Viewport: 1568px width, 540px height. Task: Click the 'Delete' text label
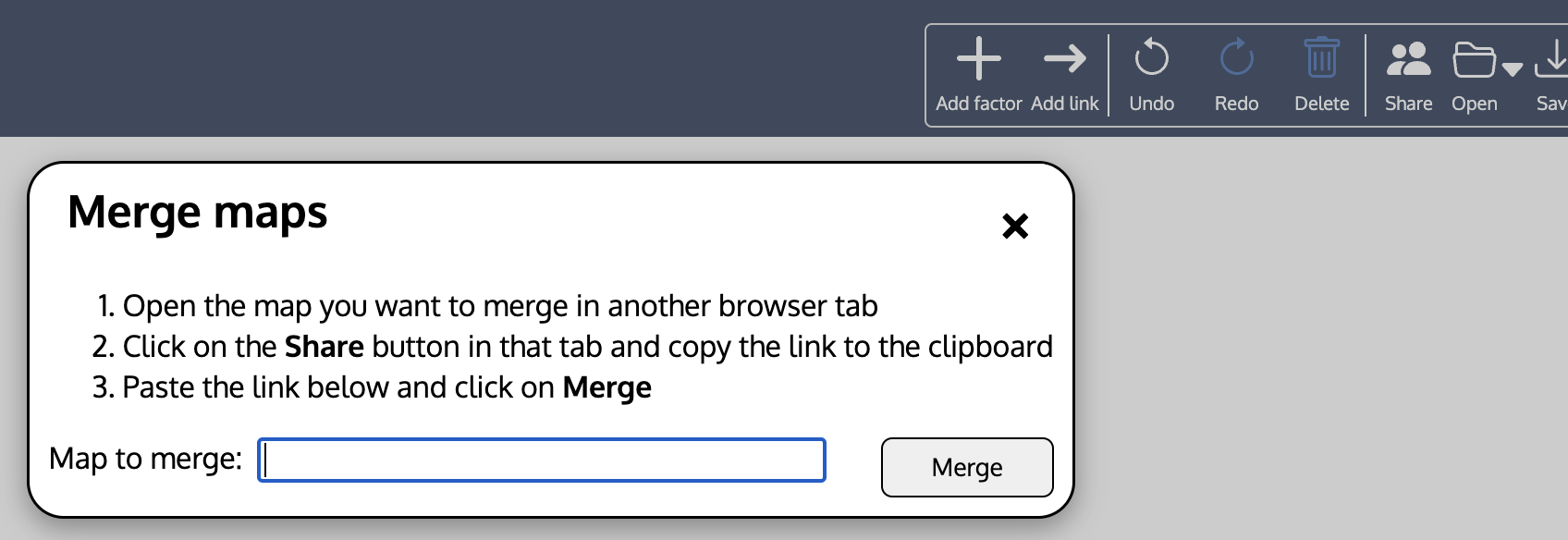[1322, 104]
